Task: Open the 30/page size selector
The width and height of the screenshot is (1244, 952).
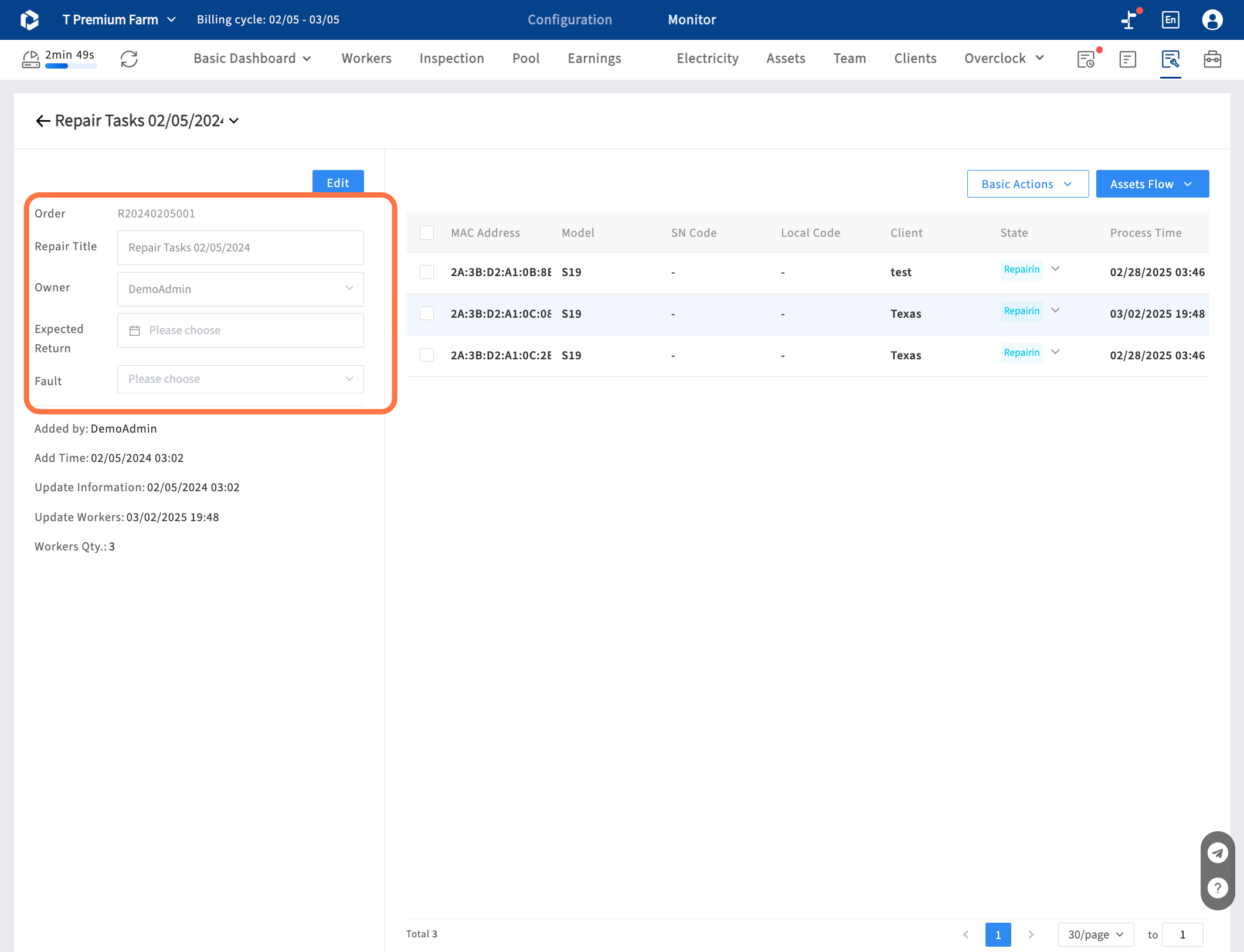Action: click(1095, 934)
